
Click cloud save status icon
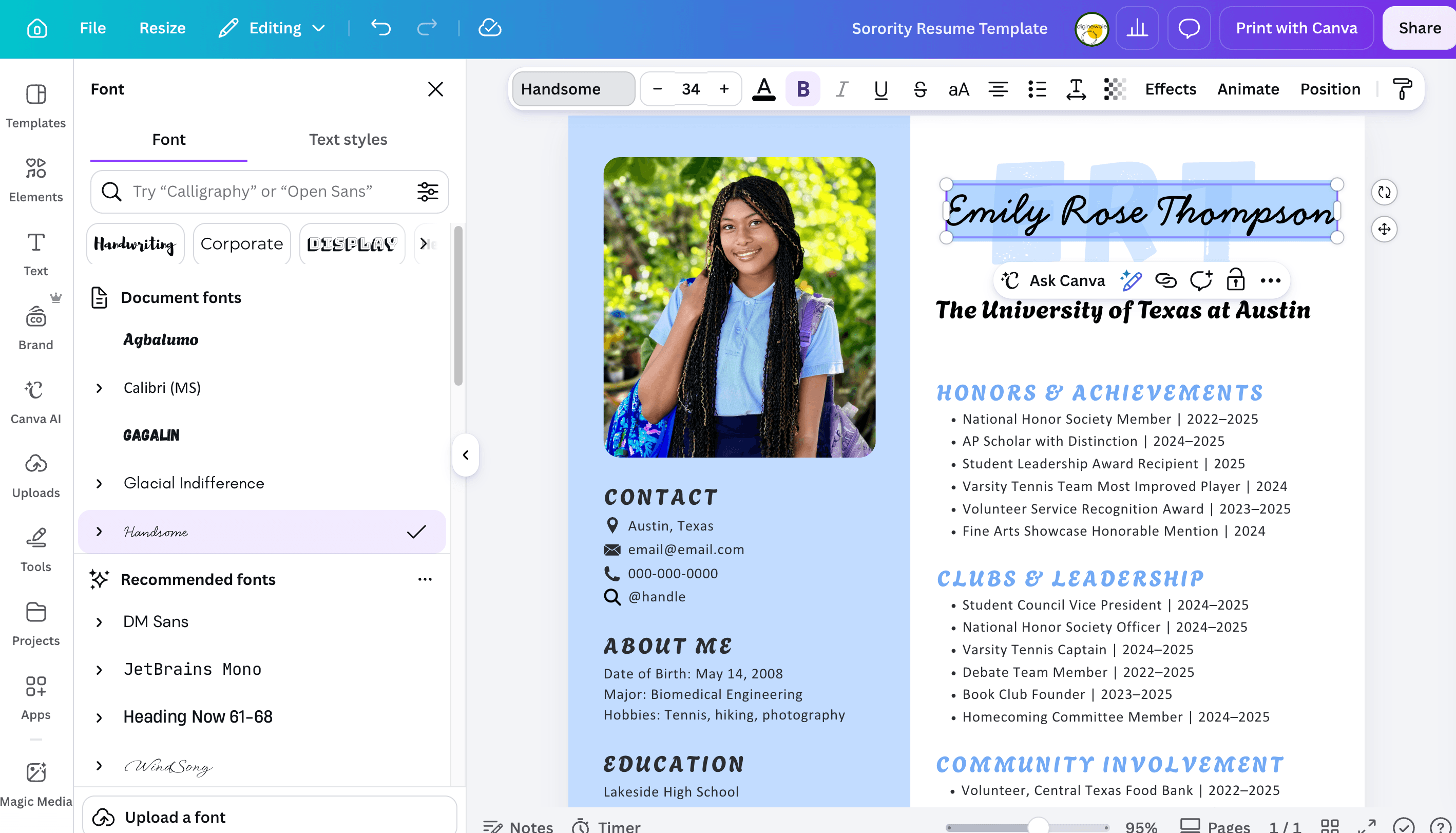point(490,27)
